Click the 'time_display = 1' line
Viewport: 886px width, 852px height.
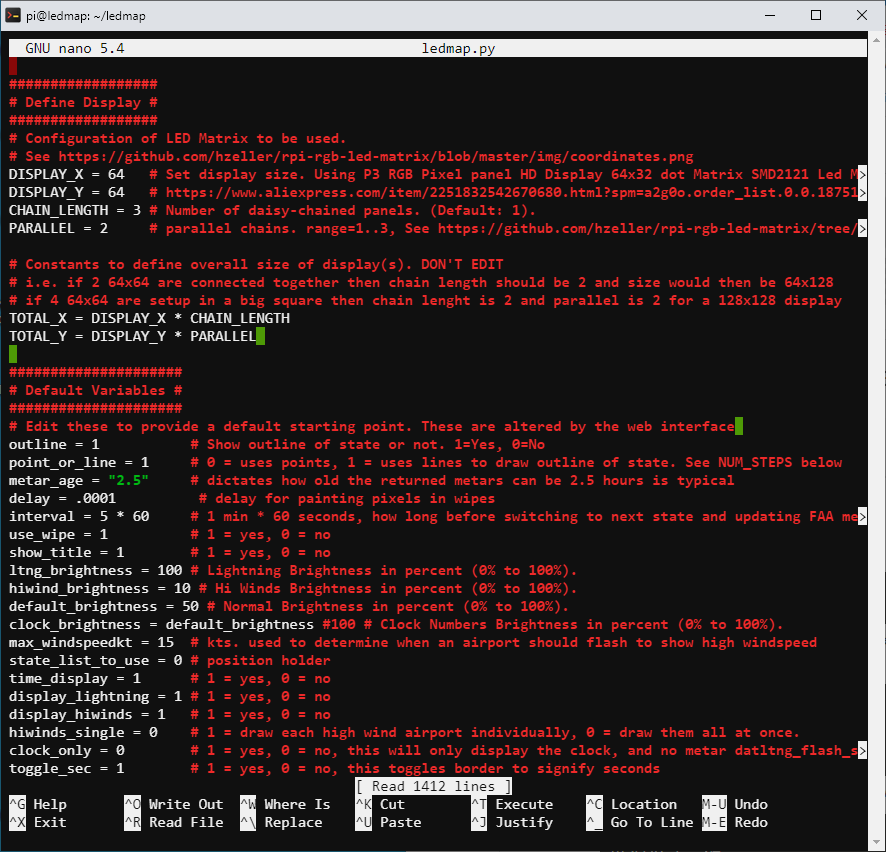75,679
